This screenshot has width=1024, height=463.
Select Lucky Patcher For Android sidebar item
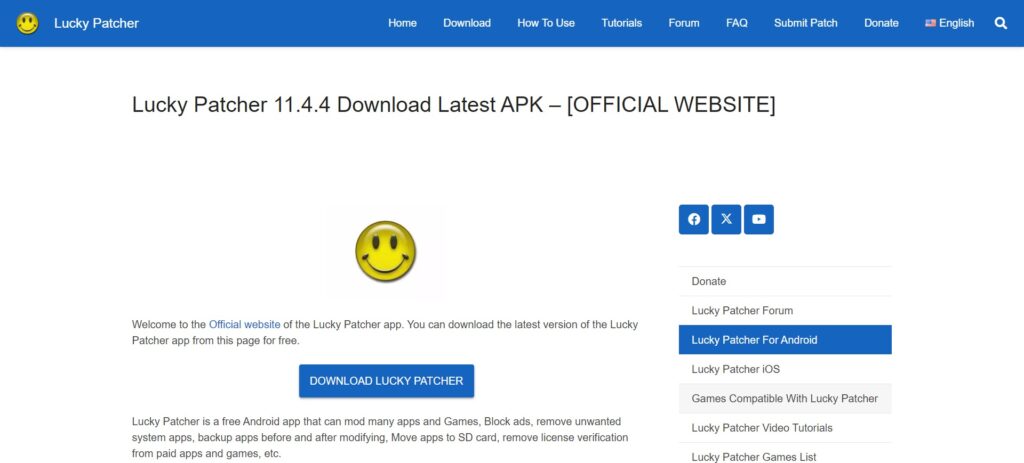785,340
